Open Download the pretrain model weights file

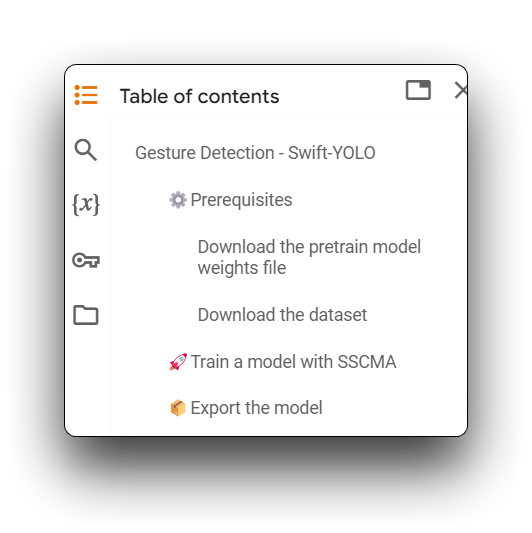[309, 257]
